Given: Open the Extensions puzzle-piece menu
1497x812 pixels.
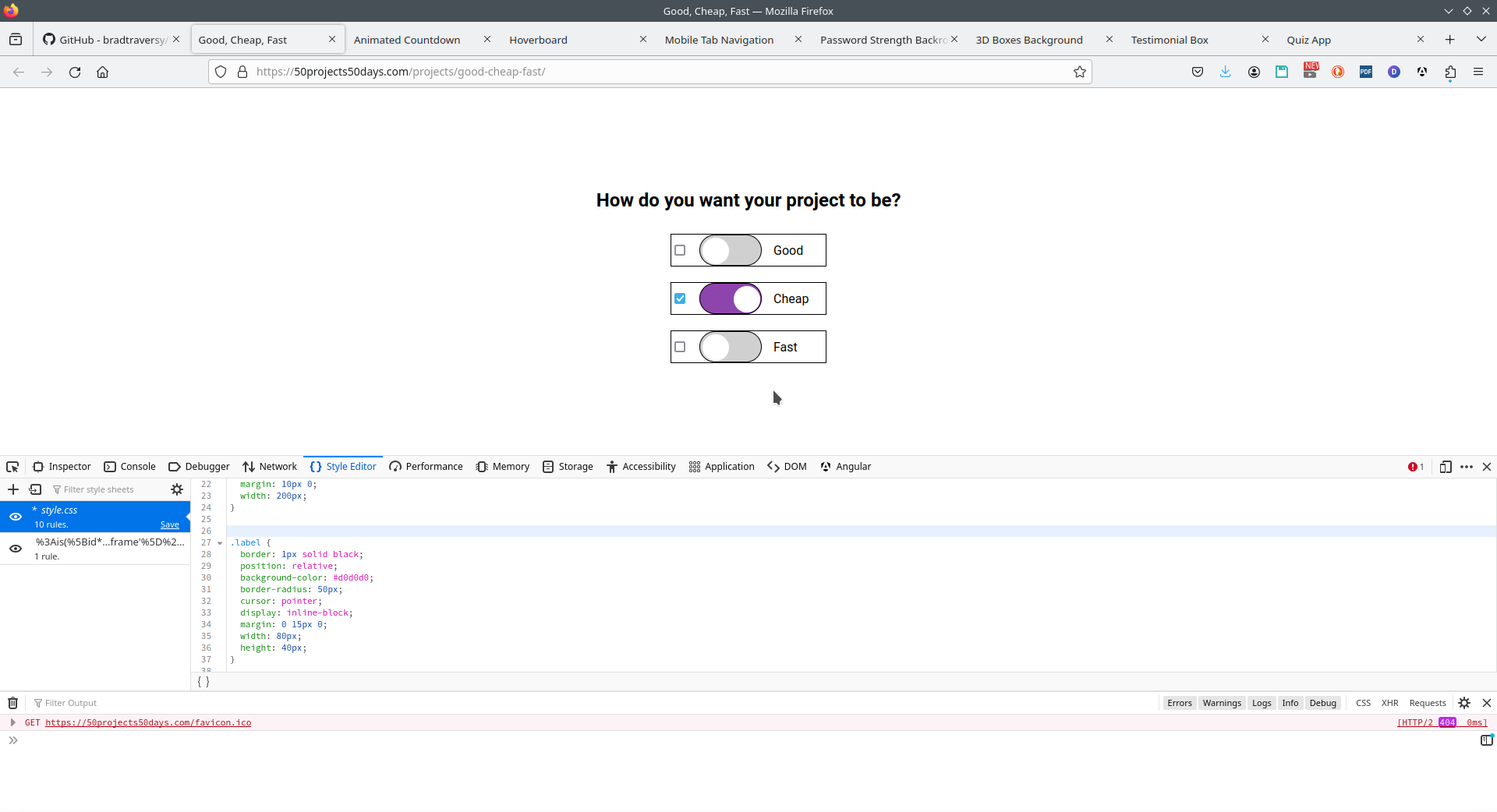Looking at the screenshot, I should tap(1450, 72).
